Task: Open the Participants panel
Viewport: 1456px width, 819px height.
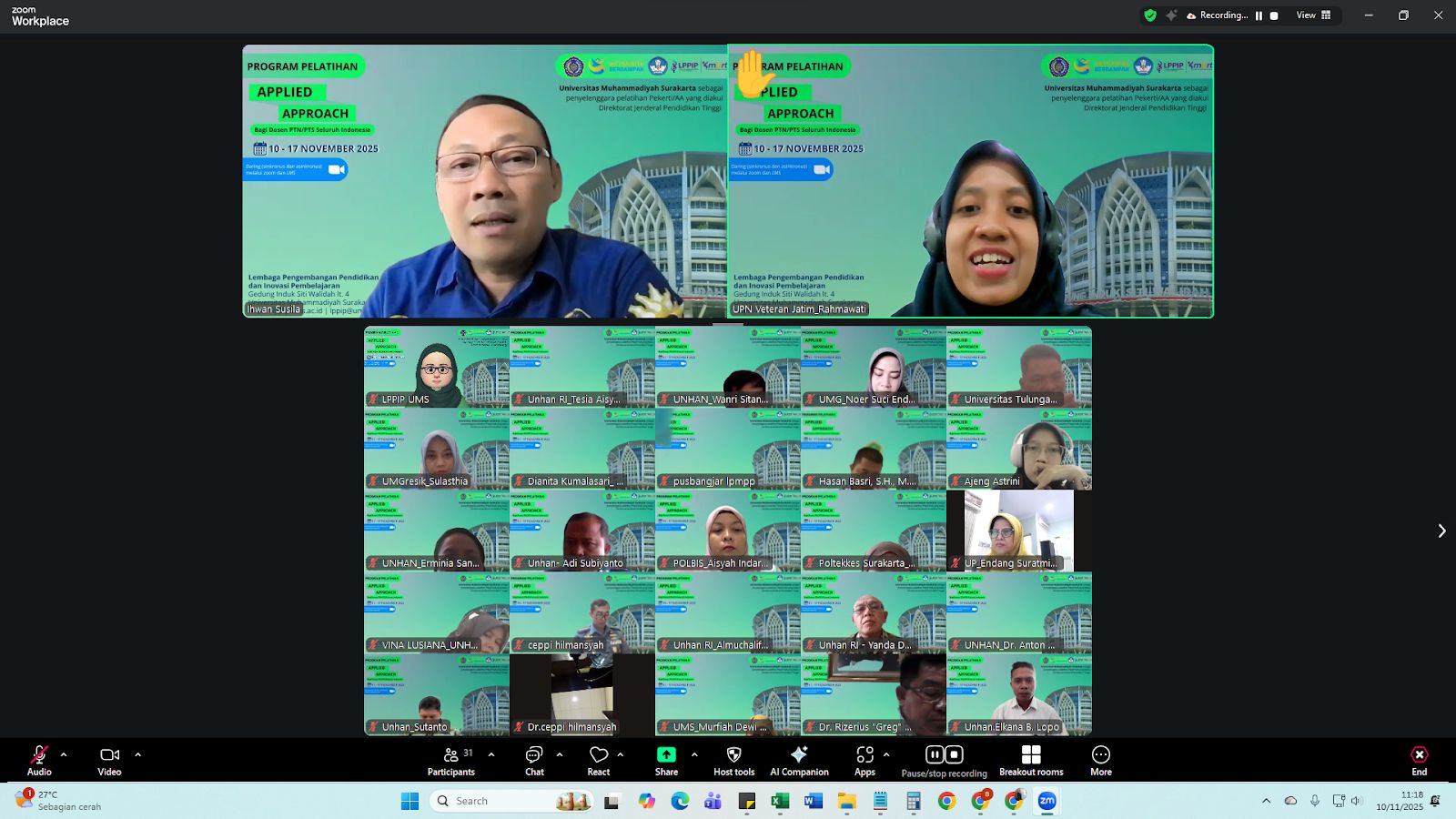Action: coord(451,761)
